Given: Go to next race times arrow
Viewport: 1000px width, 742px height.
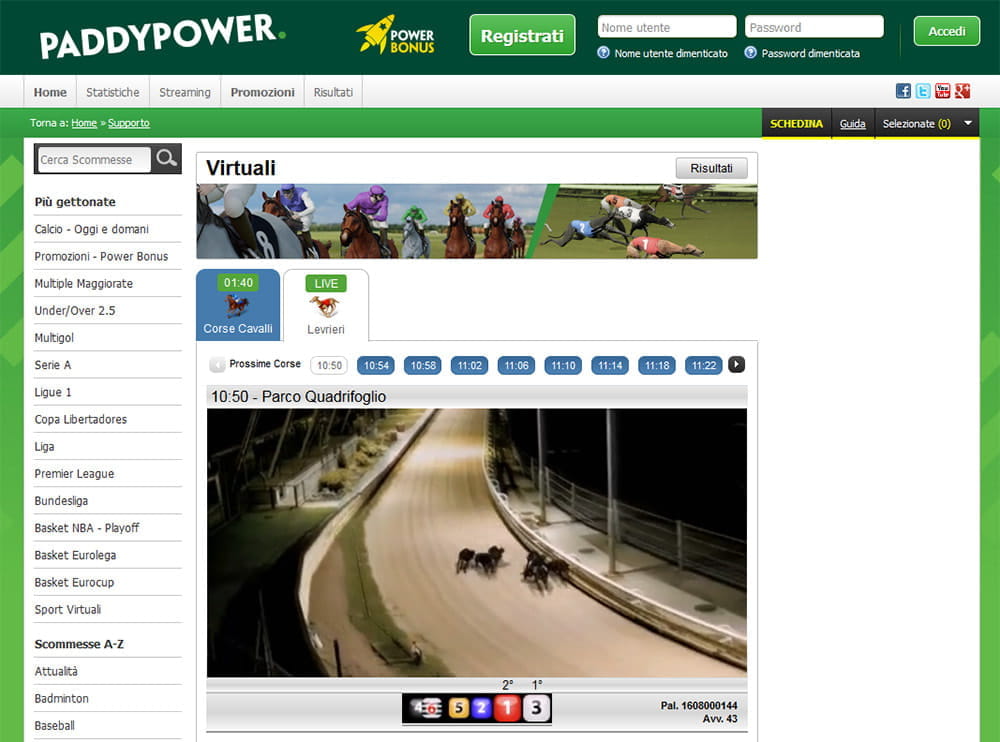Looking at the screenshot, I should 736,364.
